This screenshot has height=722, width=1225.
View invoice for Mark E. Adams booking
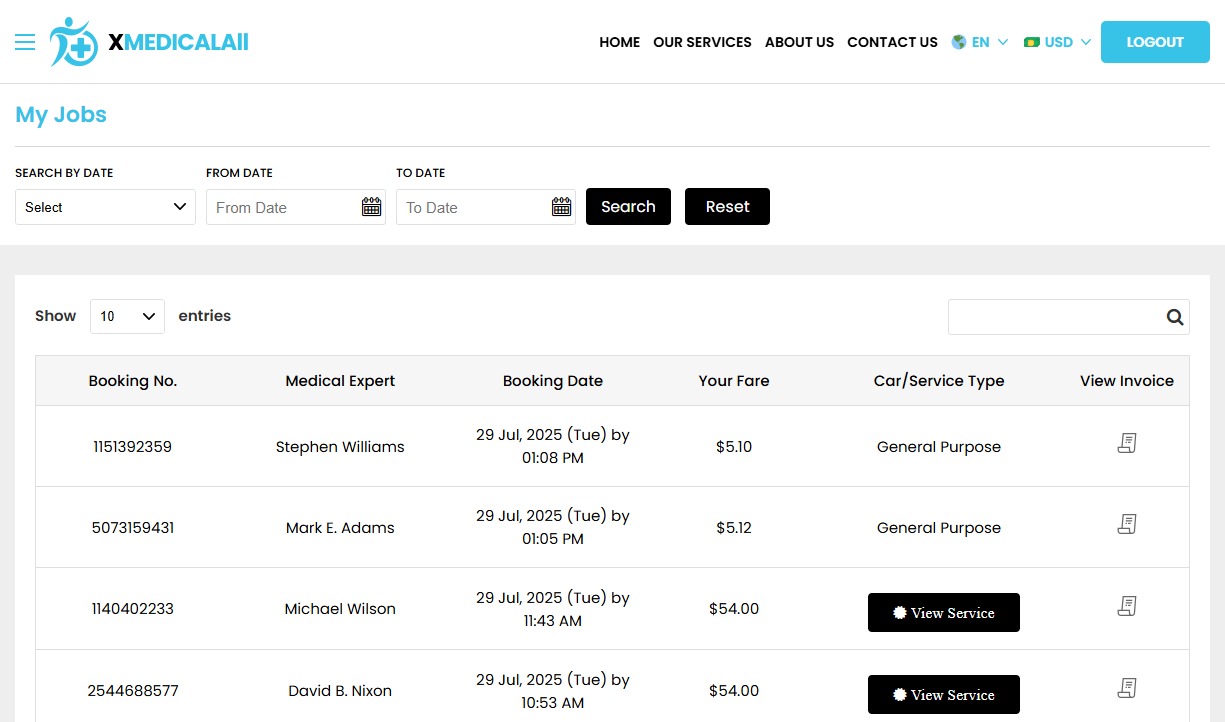tap(1127, 524)
